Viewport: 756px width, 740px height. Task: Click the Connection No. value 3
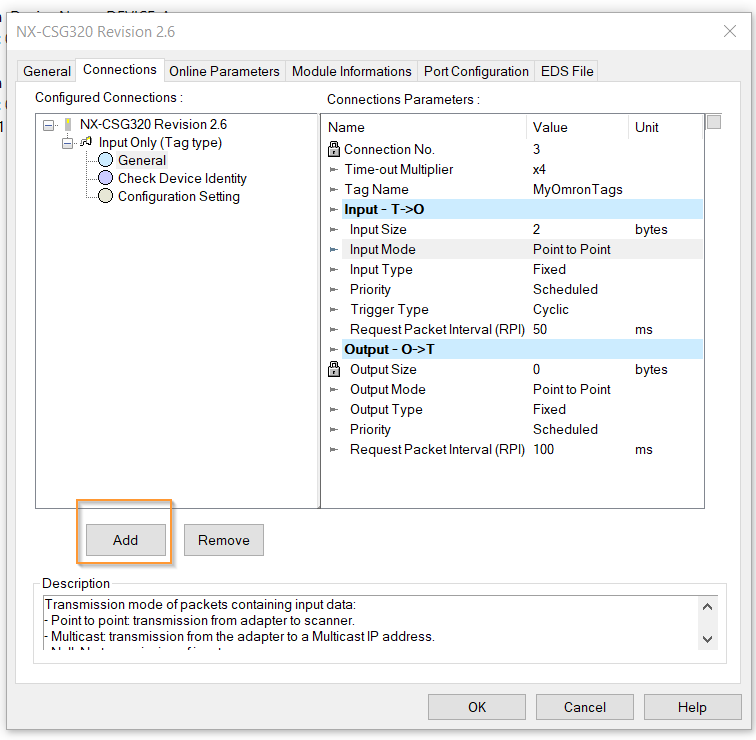coord(536,149)
